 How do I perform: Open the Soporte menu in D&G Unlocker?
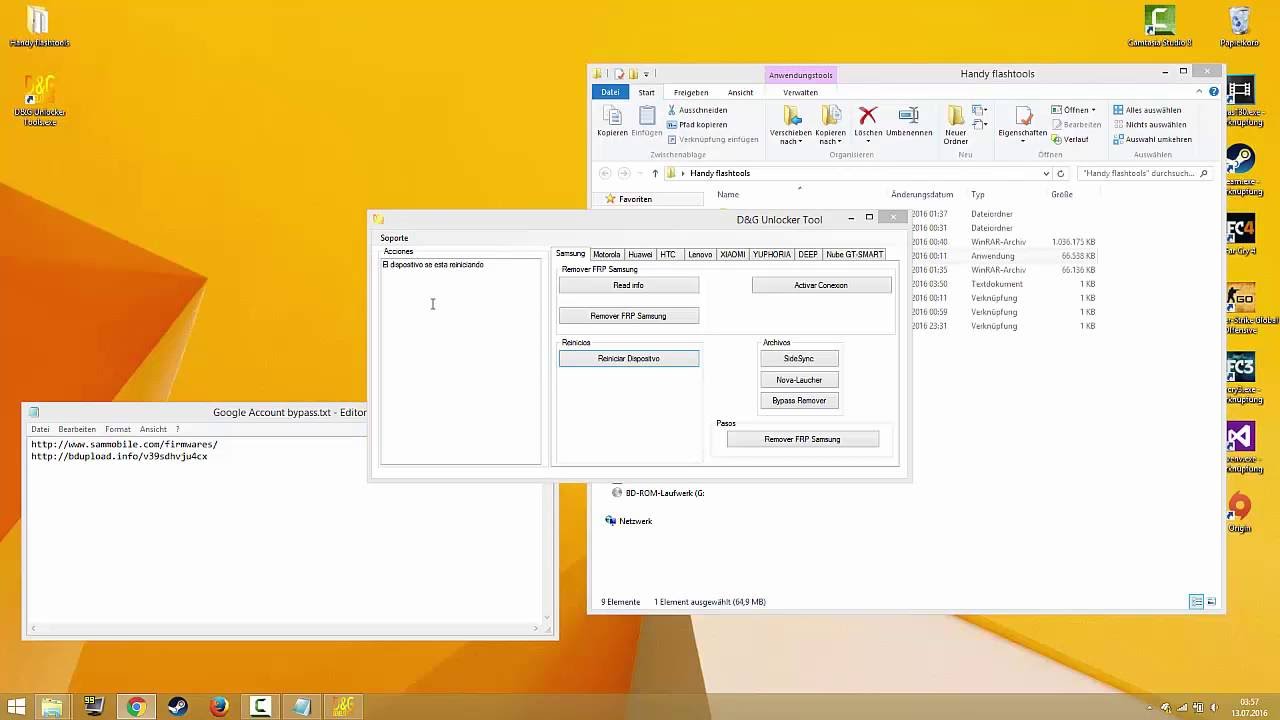tap(394, 238)
